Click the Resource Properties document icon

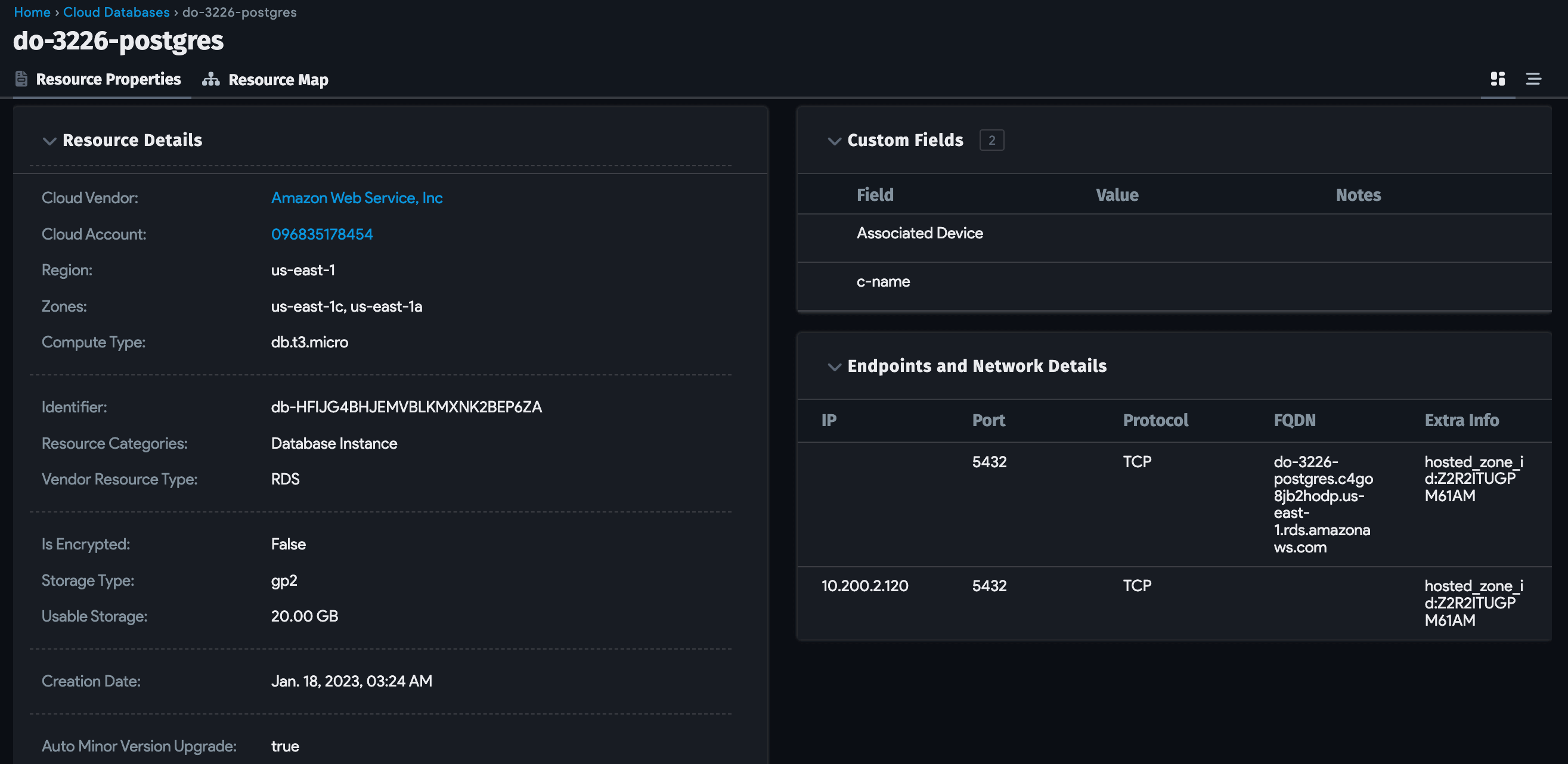point(21,79)
